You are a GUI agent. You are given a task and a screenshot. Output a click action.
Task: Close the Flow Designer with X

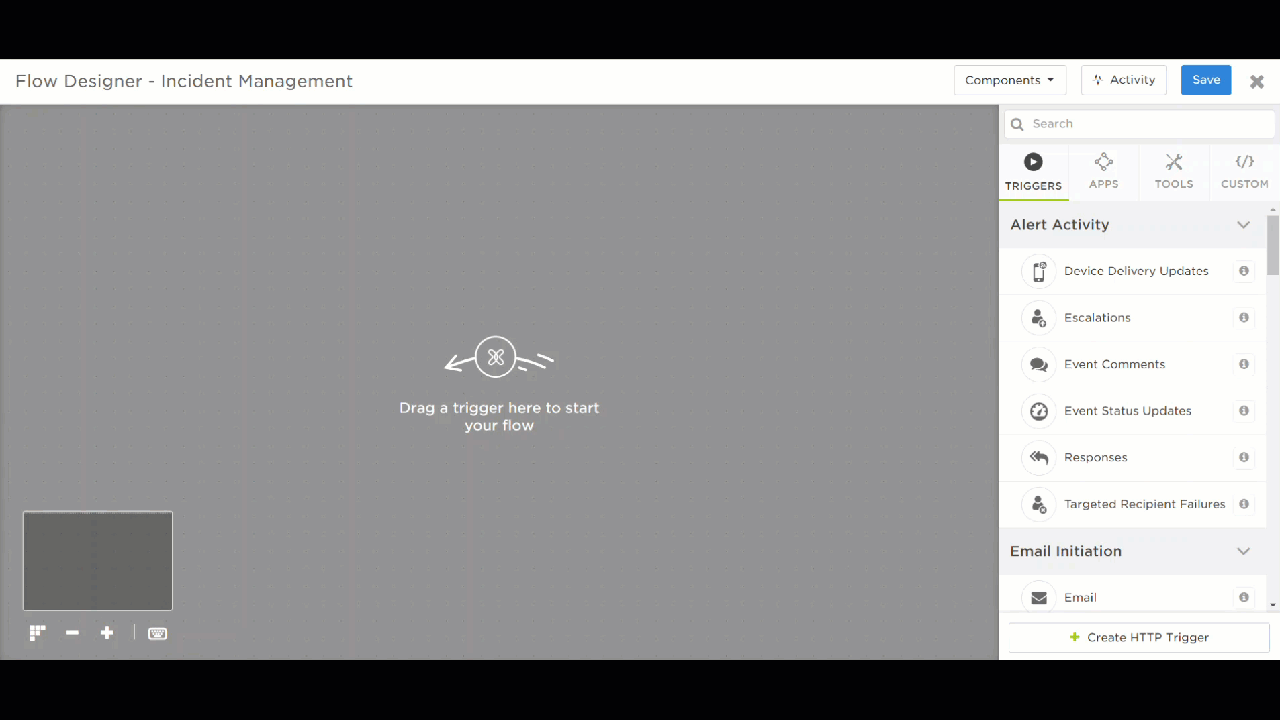coord(1257,82)
